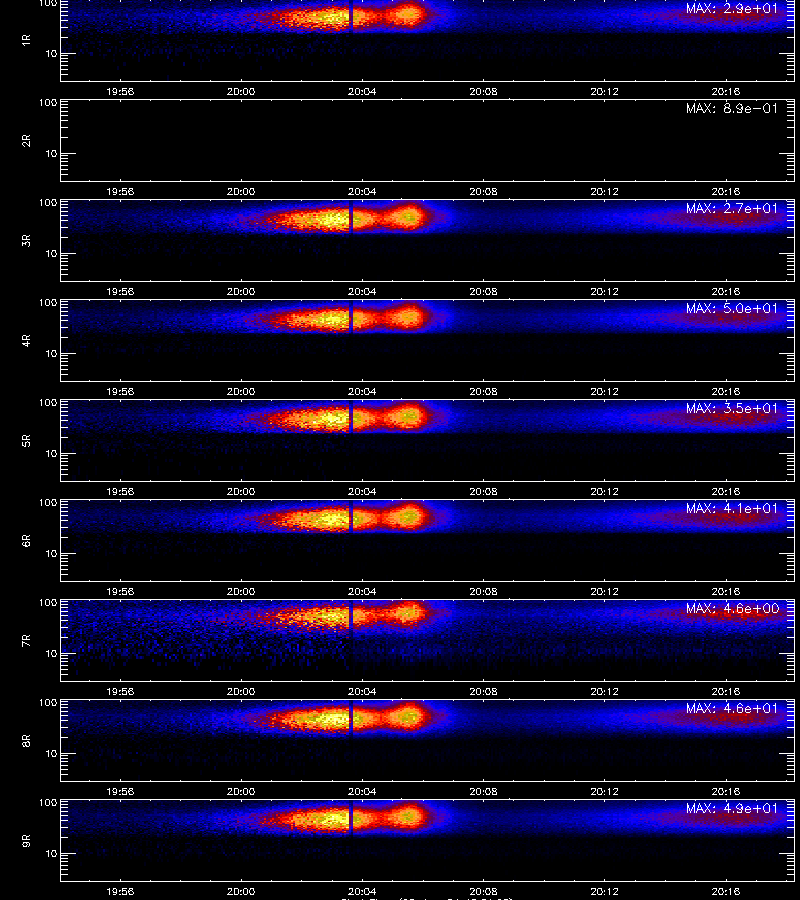800x900 pixels.
Task: Click the 20:16 tick label below panel 6R
Action: (725, 591)
